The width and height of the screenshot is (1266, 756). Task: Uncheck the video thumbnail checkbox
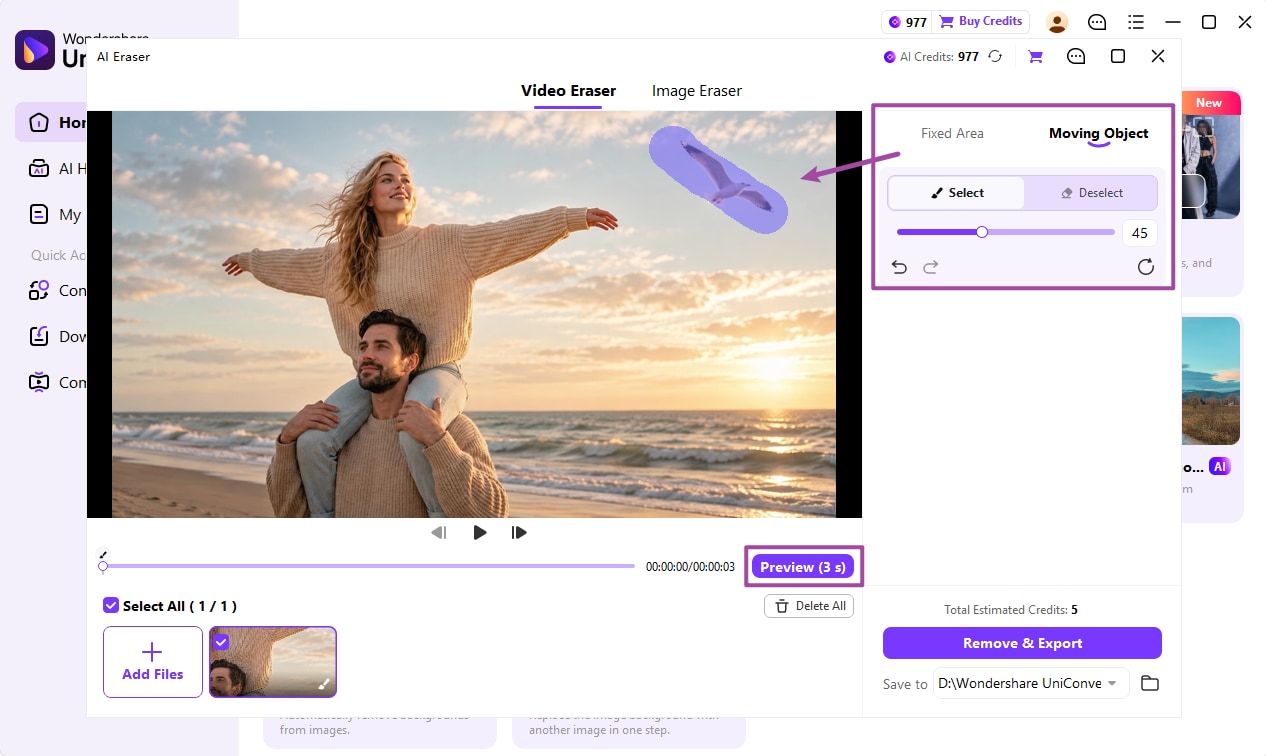221,642
